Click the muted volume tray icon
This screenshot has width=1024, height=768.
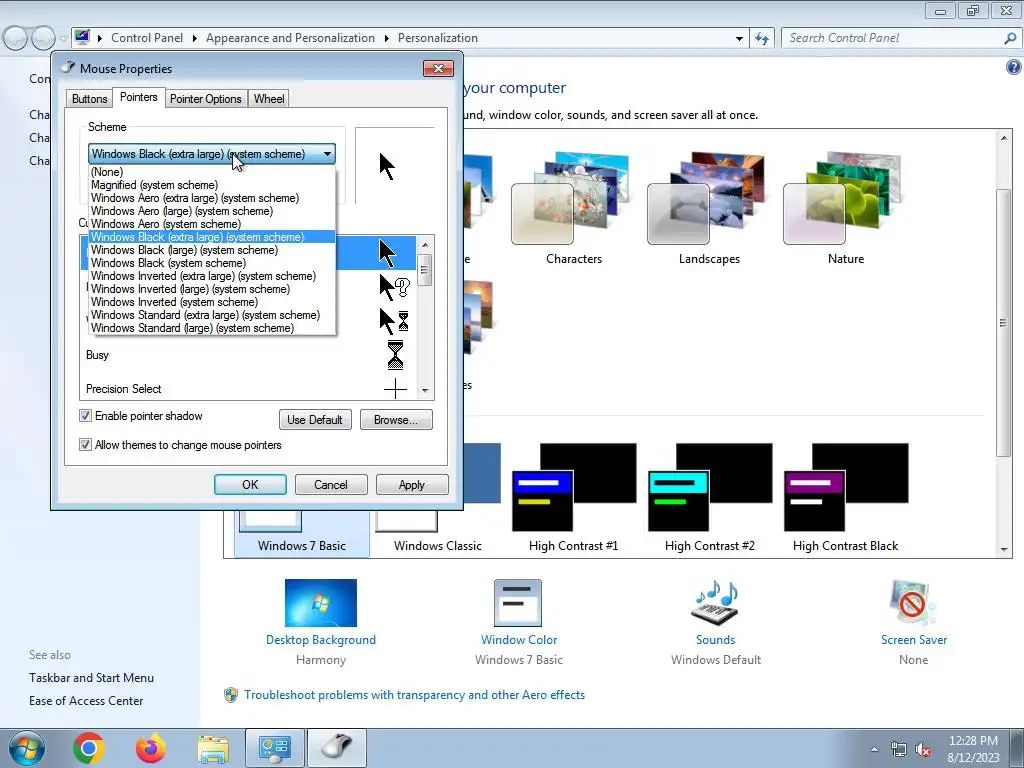[x=923, y=750]
